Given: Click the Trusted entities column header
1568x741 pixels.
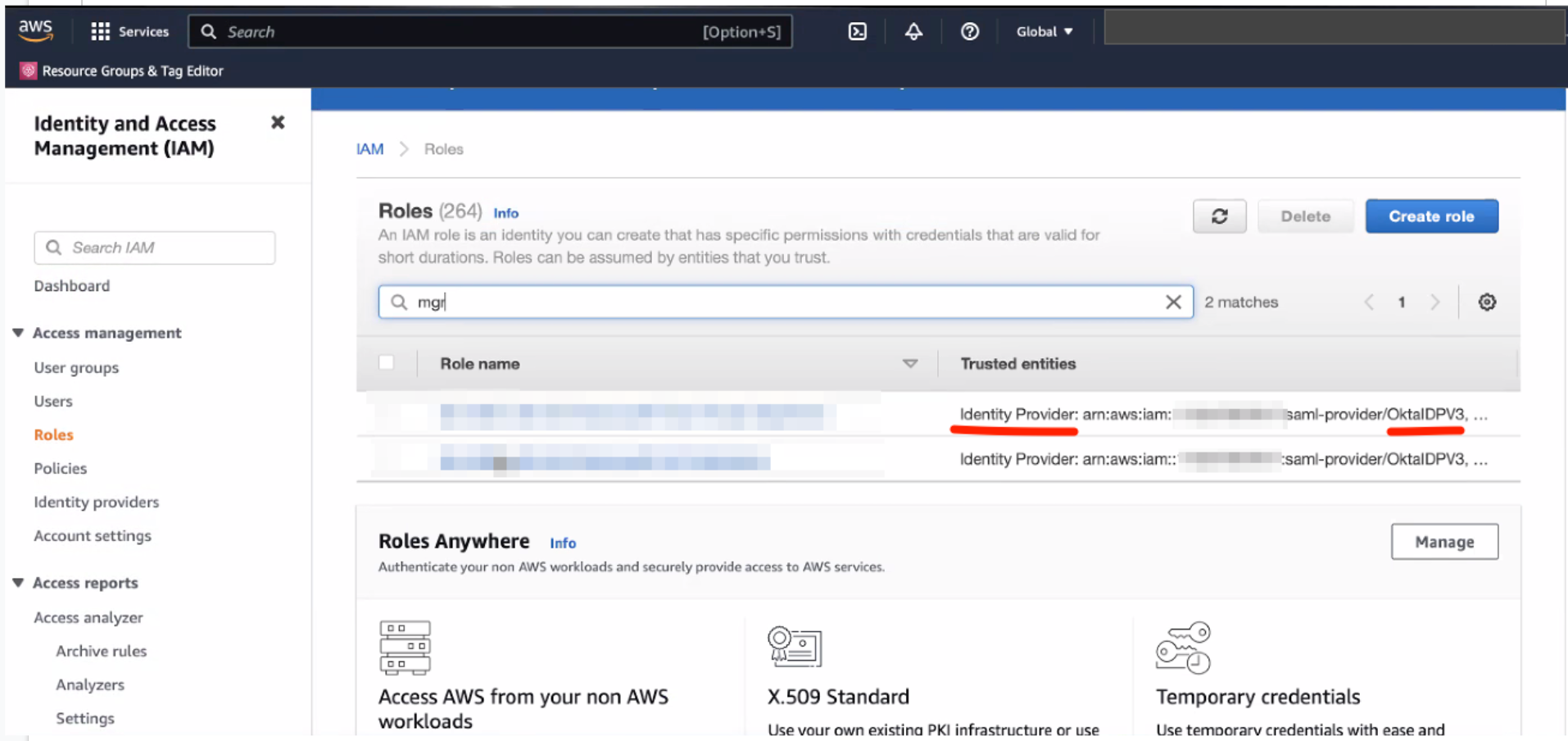Looking at the screenshot, I should tap(1017, 363).
